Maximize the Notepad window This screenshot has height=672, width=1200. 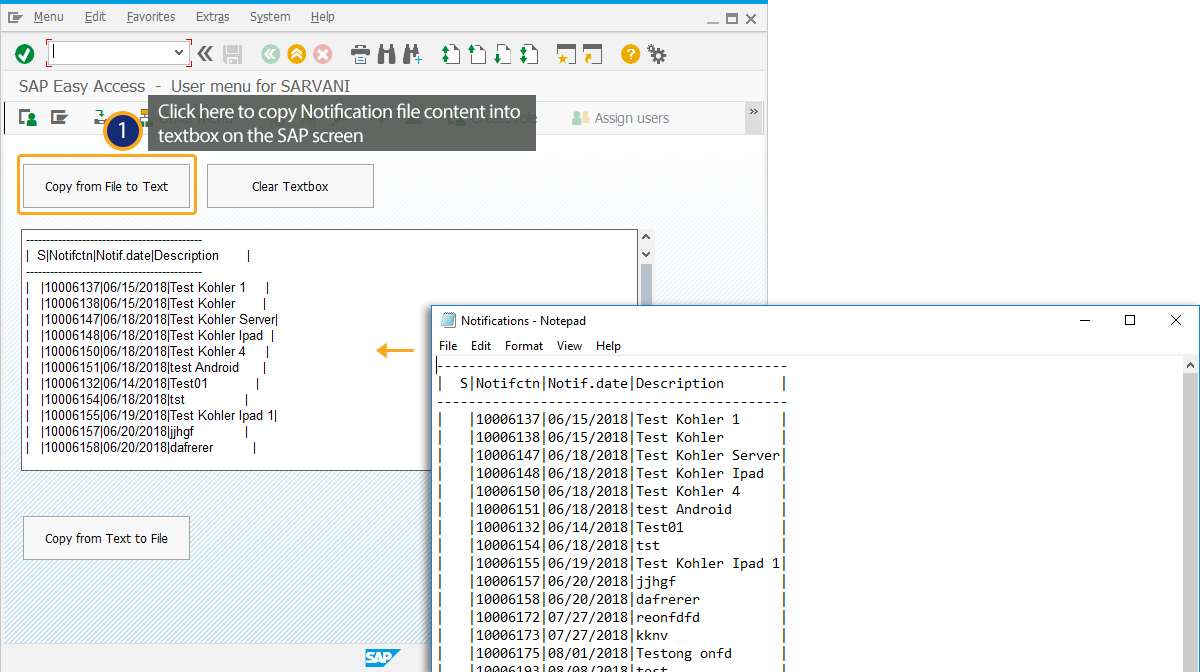pos(1130,320)
